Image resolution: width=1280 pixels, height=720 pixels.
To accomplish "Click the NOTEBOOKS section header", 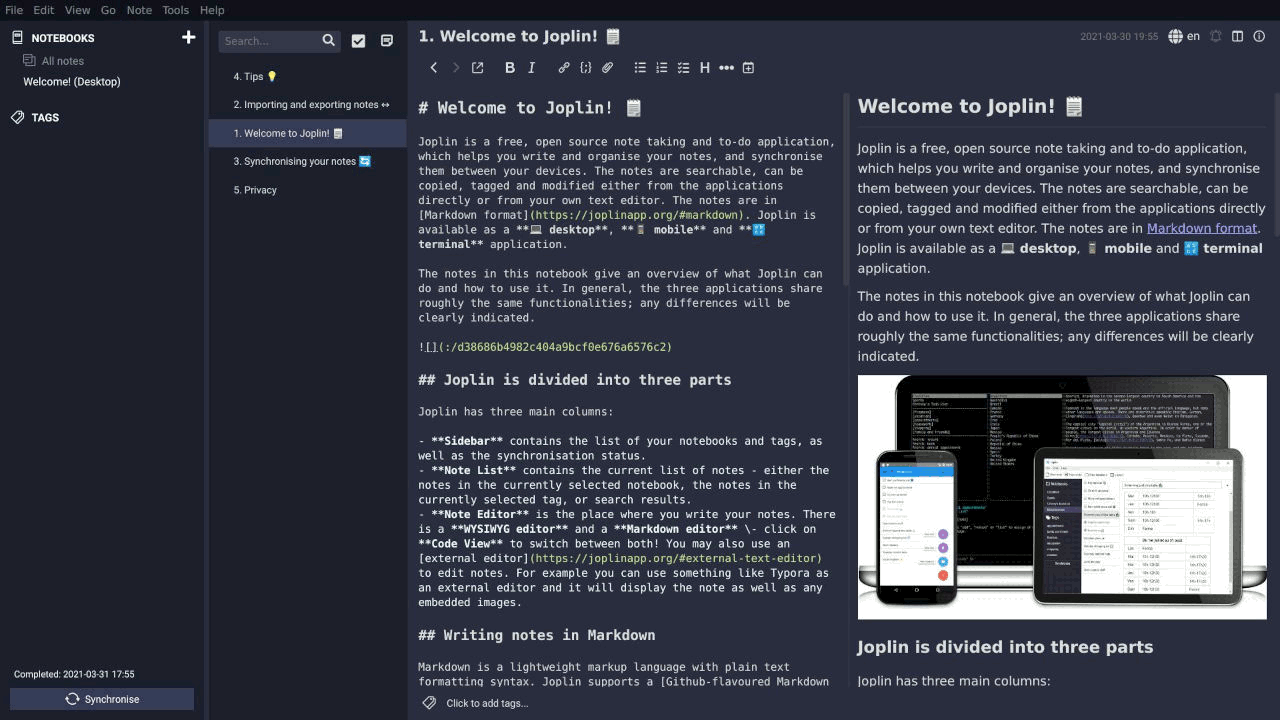I will click(63, 38).
